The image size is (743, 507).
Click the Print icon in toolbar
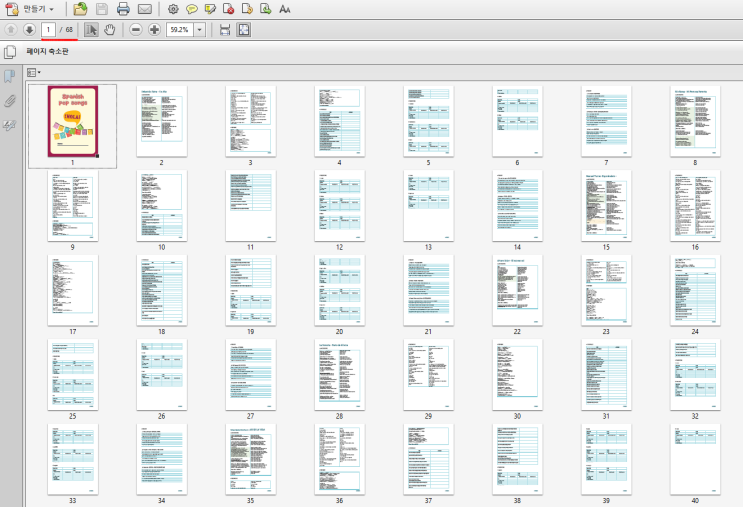(x=123, y=9)
